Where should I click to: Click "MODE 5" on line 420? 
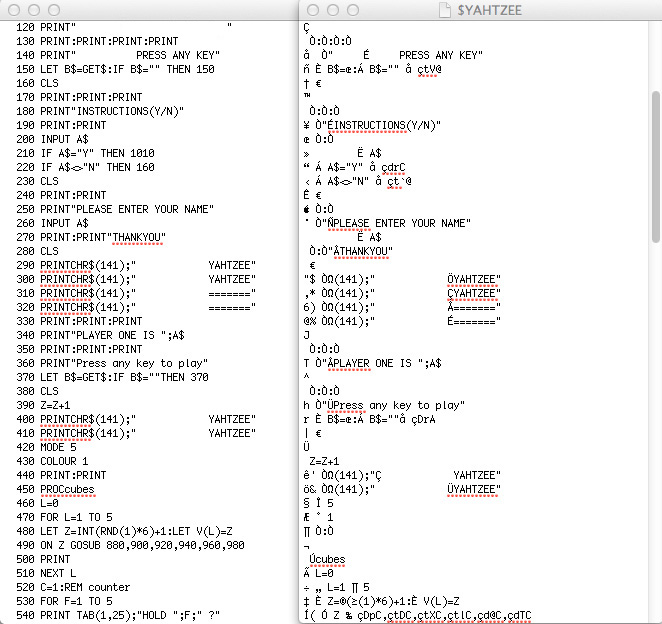(x=59, y=447)
